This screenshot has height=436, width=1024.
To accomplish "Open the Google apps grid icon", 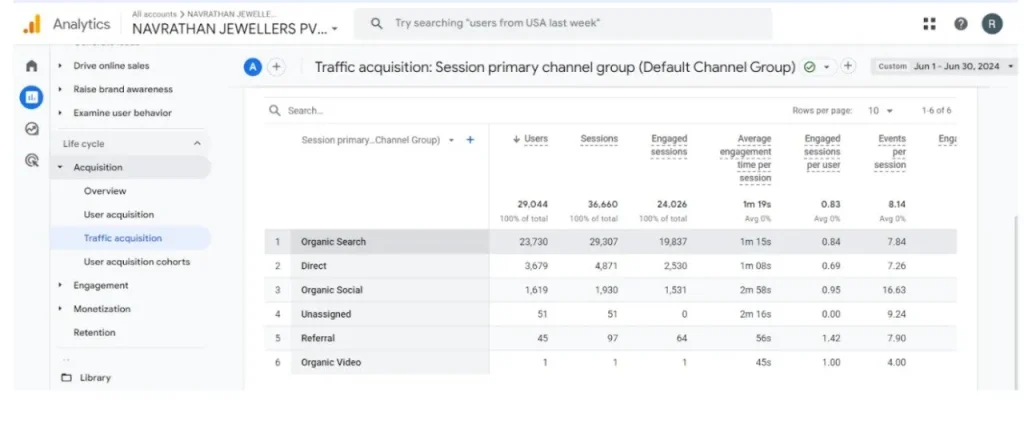I will pyautogui.click(x=929, y=24).
